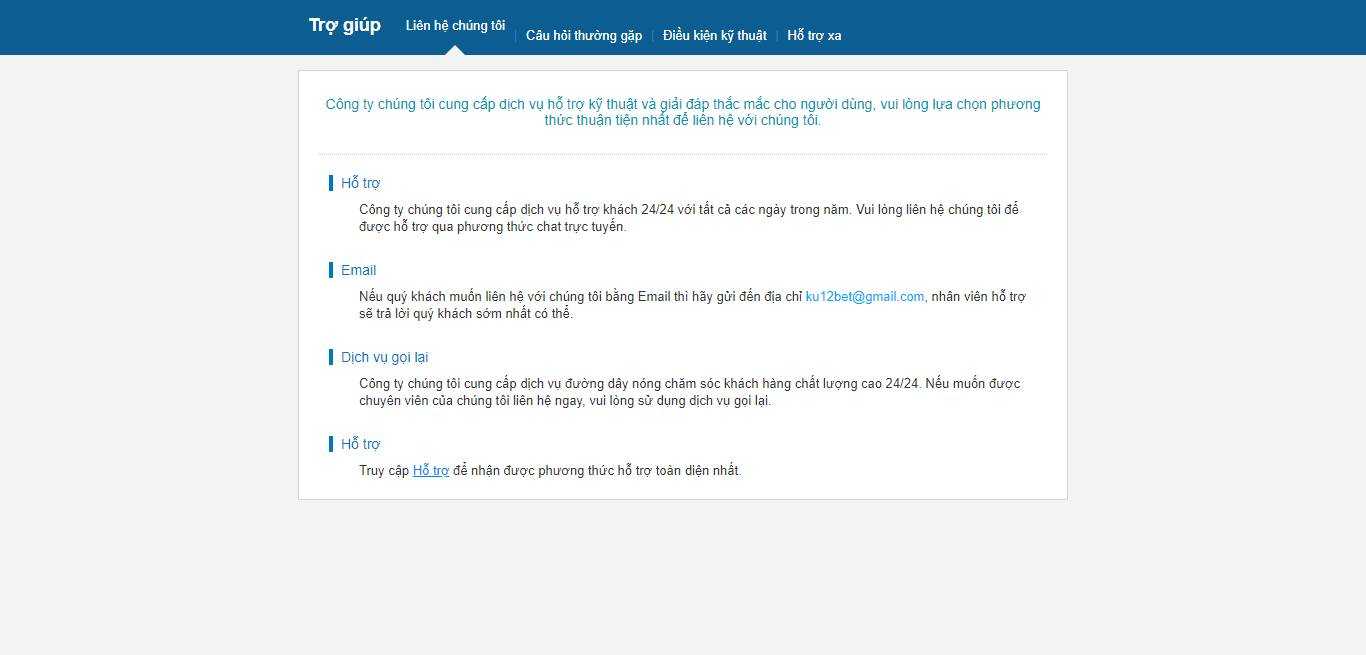Click the blue marker beside the Hỗ trợ heading above the 24/24 paragraph

click(331, 183)
